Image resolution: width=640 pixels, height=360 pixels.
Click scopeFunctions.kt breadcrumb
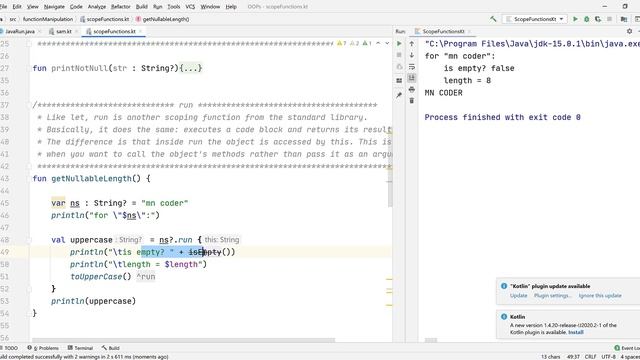[104, 19]
